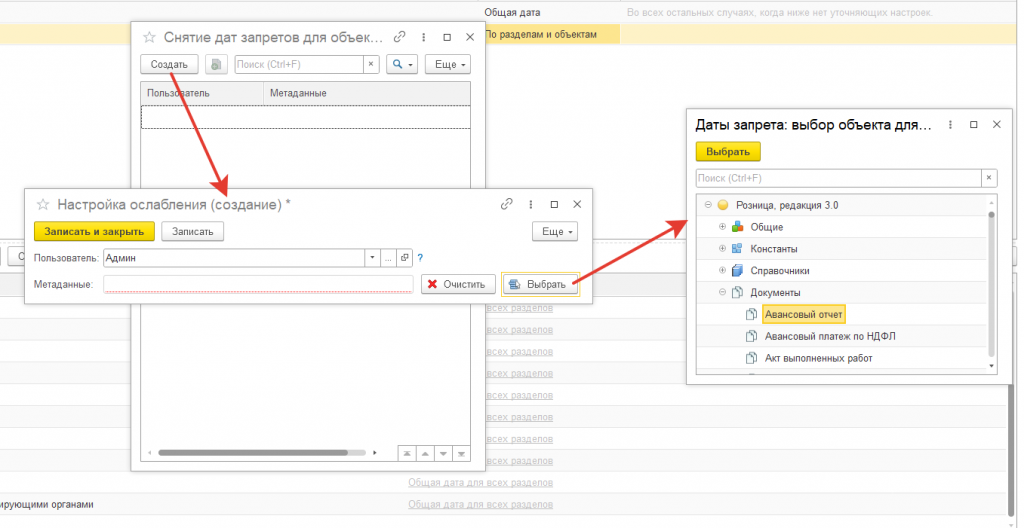Click the Пользователь field containing Админ
The height and width of the screenshot is (528, 1024).
[234, 257]
